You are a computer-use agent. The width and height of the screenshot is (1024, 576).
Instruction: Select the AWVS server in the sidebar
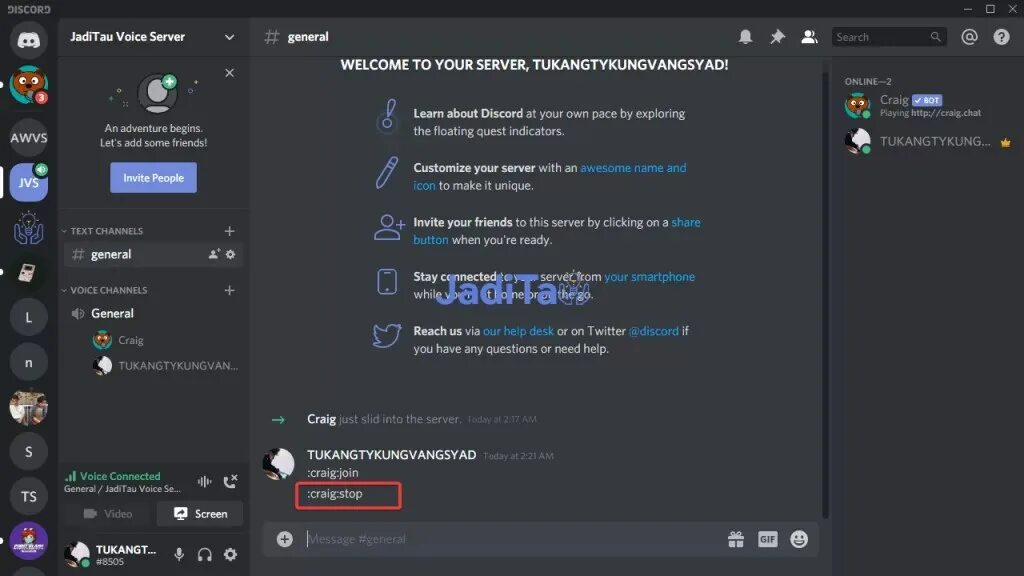(x=28, y=138)
